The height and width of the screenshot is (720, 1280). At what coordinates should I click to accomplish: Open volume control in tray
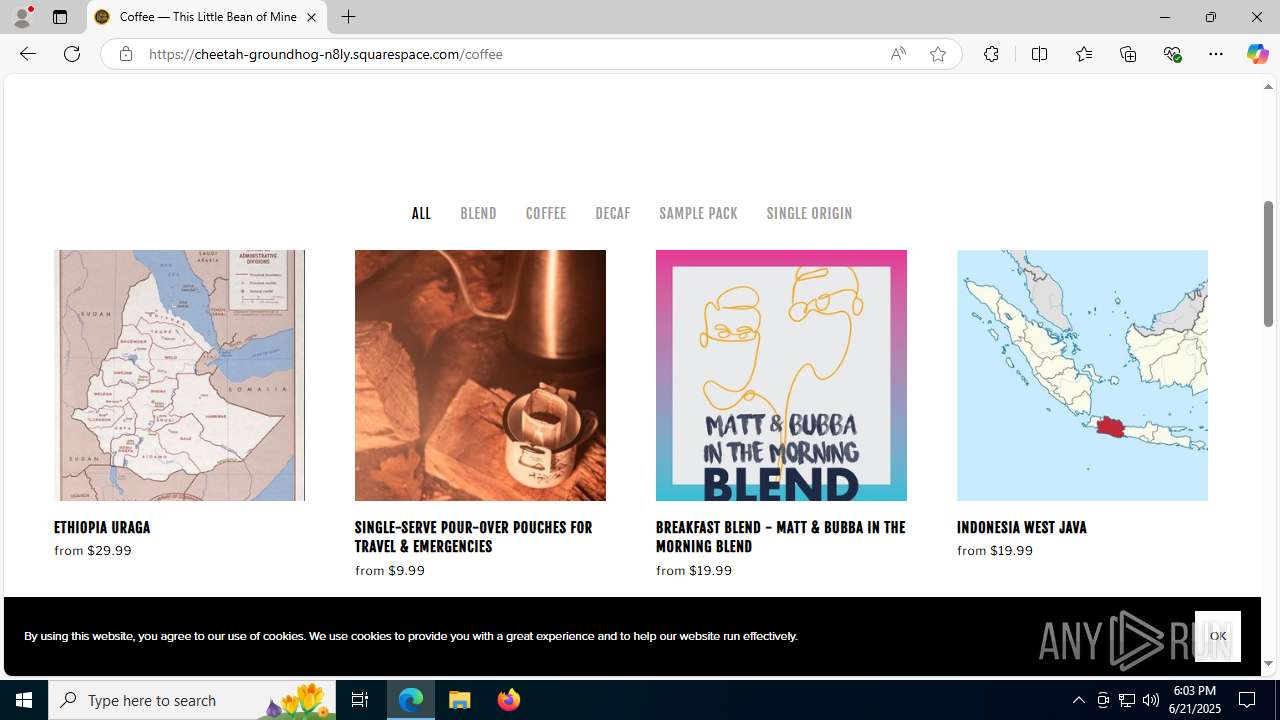tap(1151, 700)
